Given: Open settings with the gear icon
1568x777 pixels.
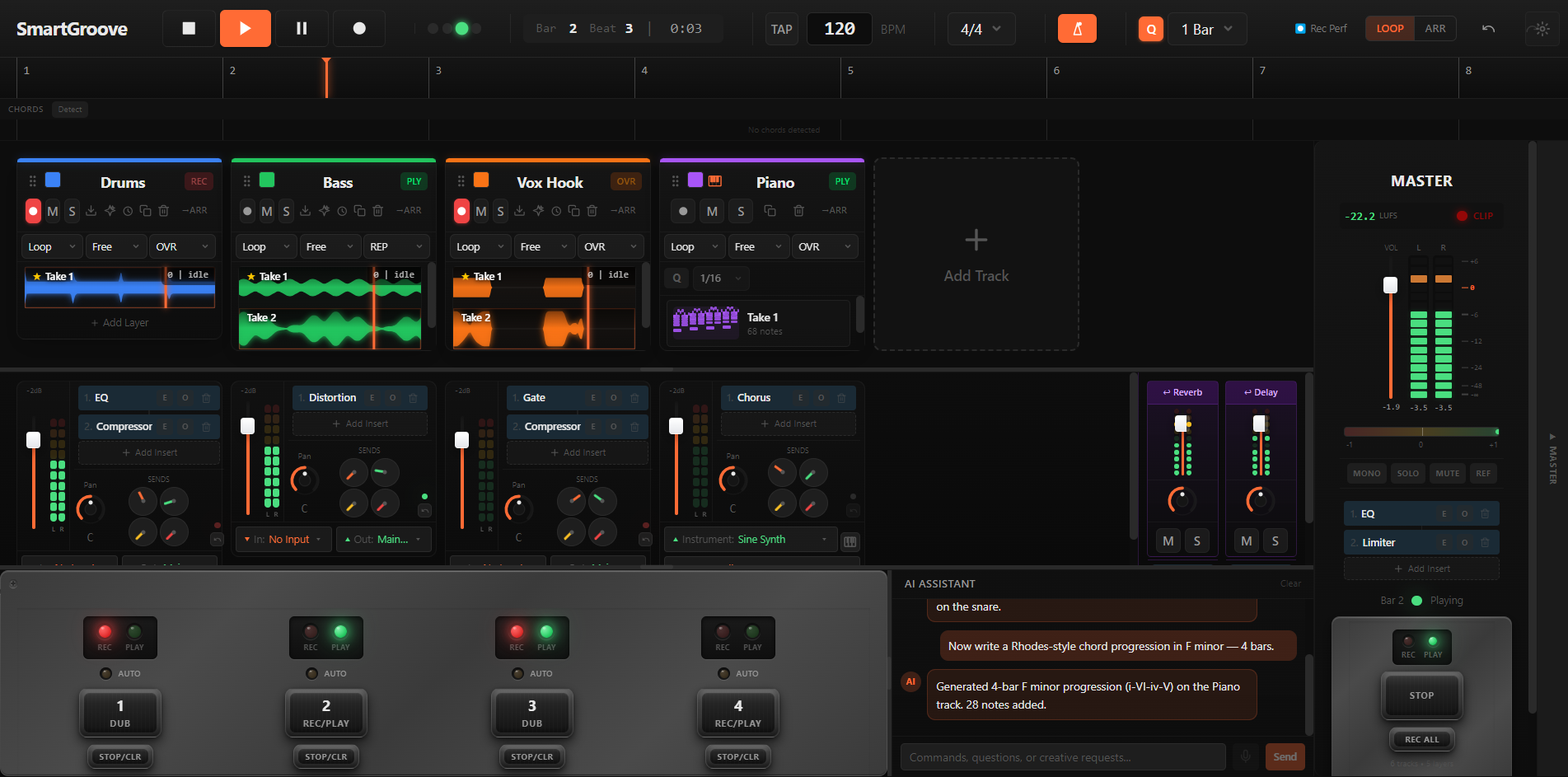Looking at the screenshot, I should (1542, 29).
